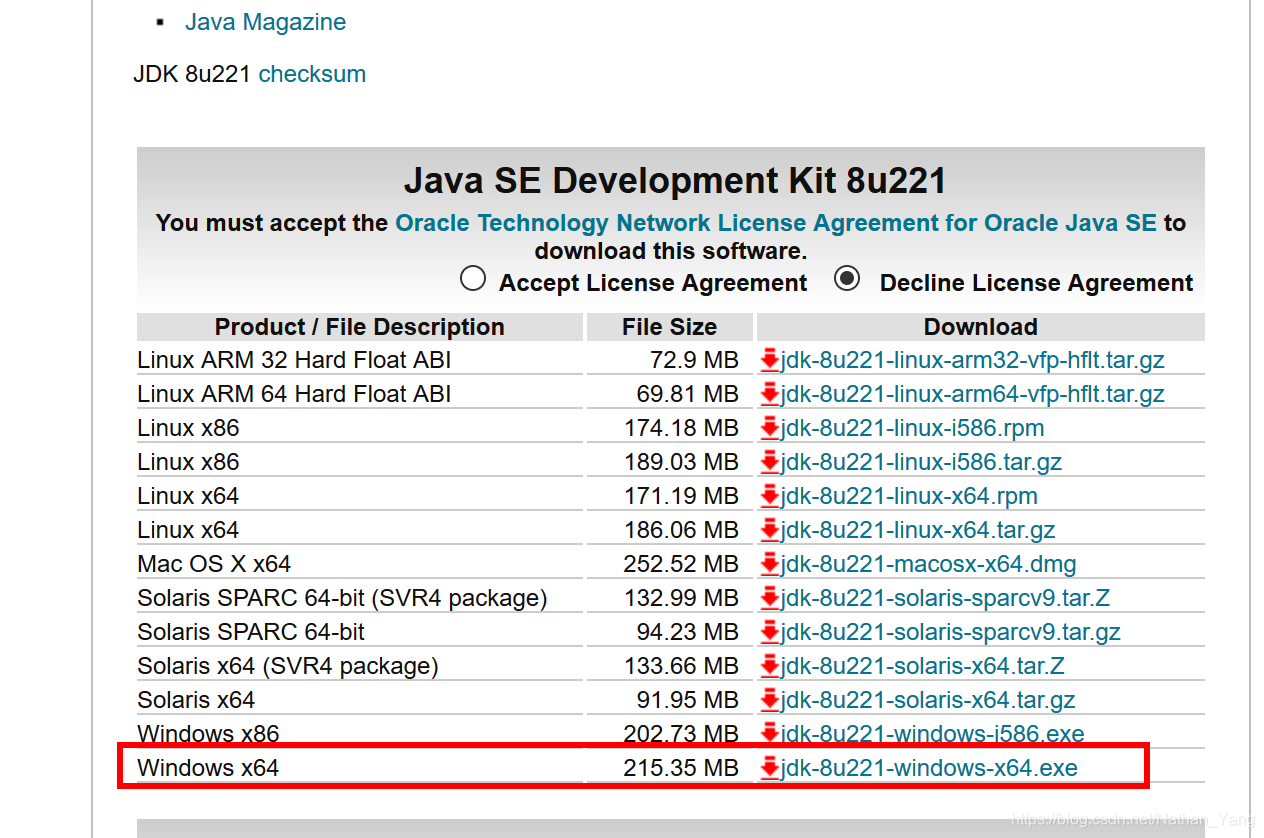This screenshot has height=838, width=1264.
Task: Download jdk-8u221-solaris-x64.tar.Z file
Action: tap(922, 666)
